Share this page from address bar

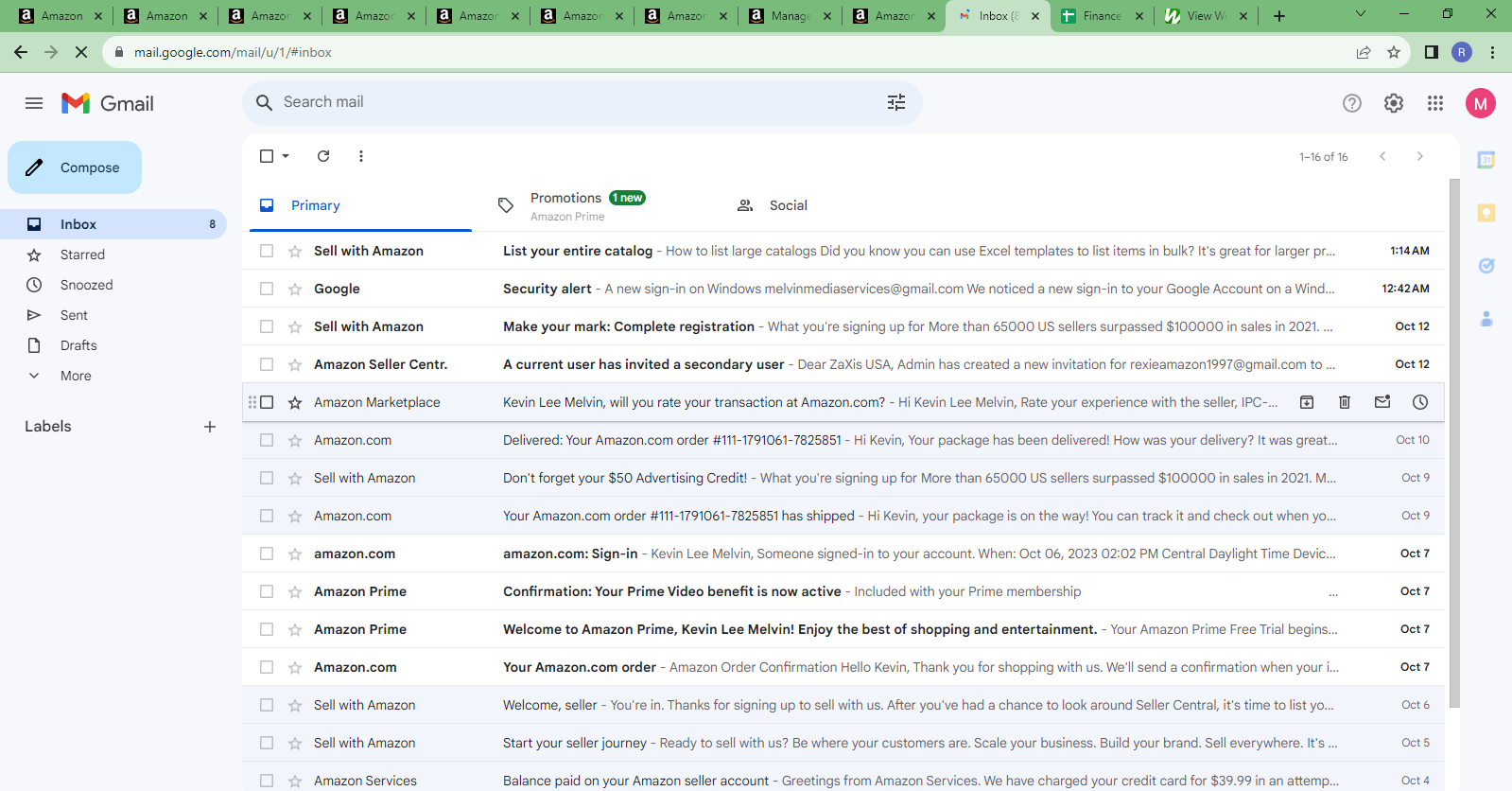click(1364, 52)
